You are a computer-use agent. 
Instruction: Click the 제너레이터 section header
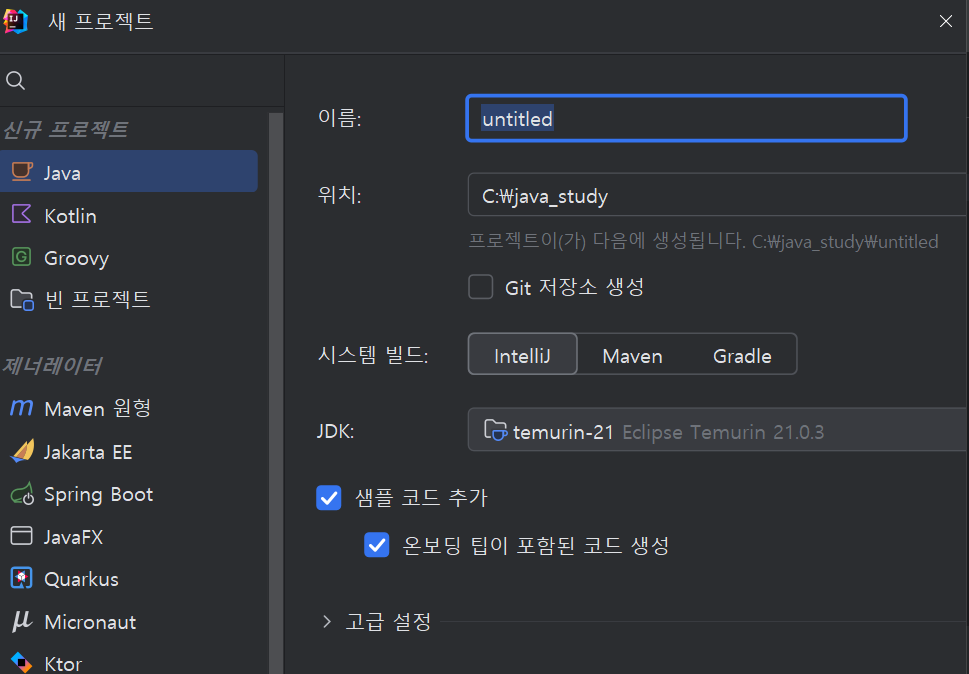[x=52, y=366]
